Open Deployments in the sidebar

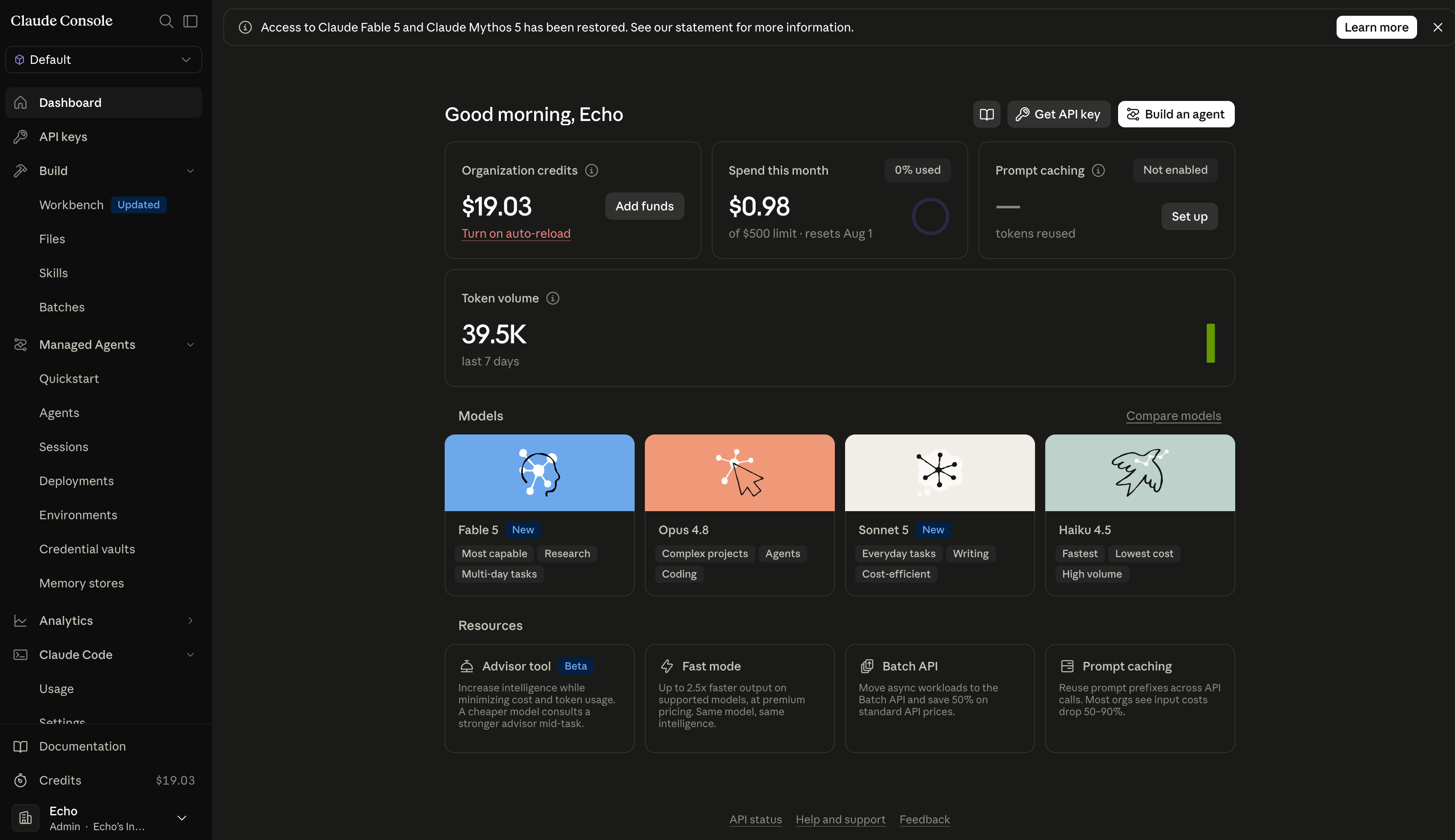pos(77,480)
